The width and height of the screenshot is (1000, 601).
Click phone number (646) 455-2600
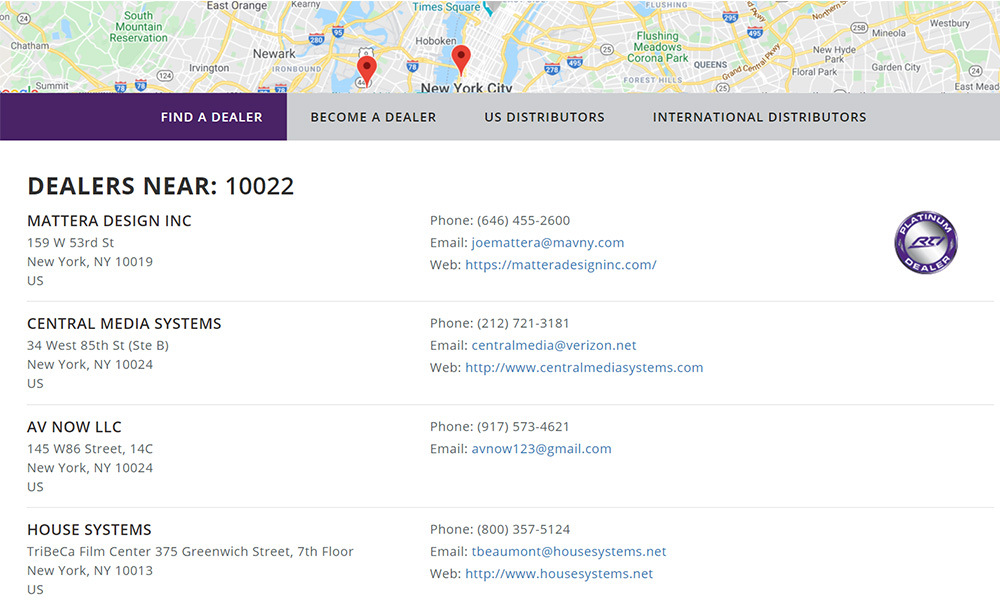(524, 221)
